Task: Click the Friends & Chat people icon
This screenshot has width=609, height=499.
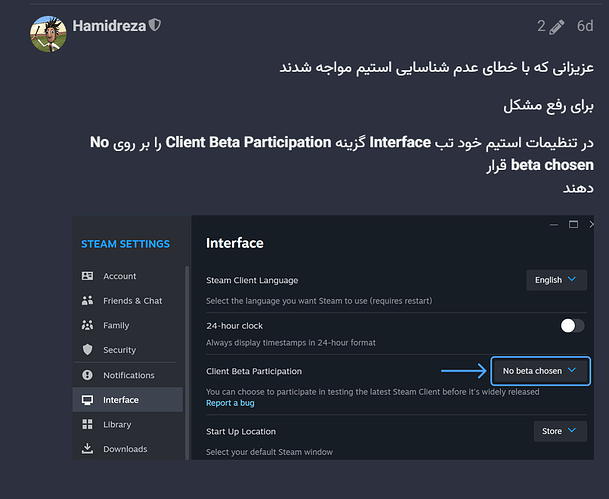Action: pyautogui.click(x=87, y=301)
